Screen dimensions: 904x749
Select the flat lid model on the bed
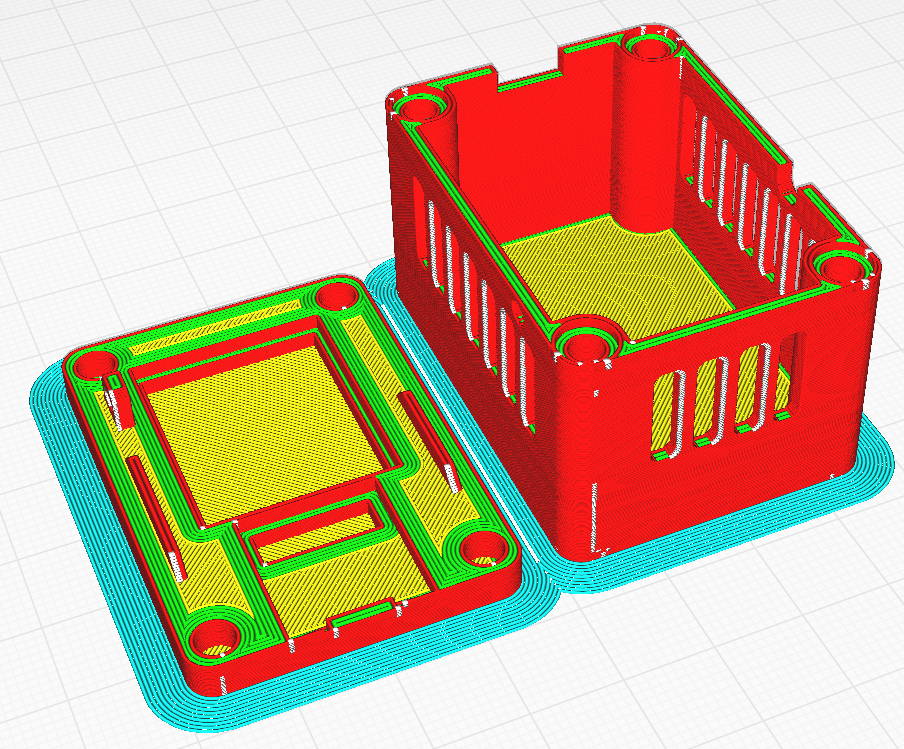(x=291, y=484)
